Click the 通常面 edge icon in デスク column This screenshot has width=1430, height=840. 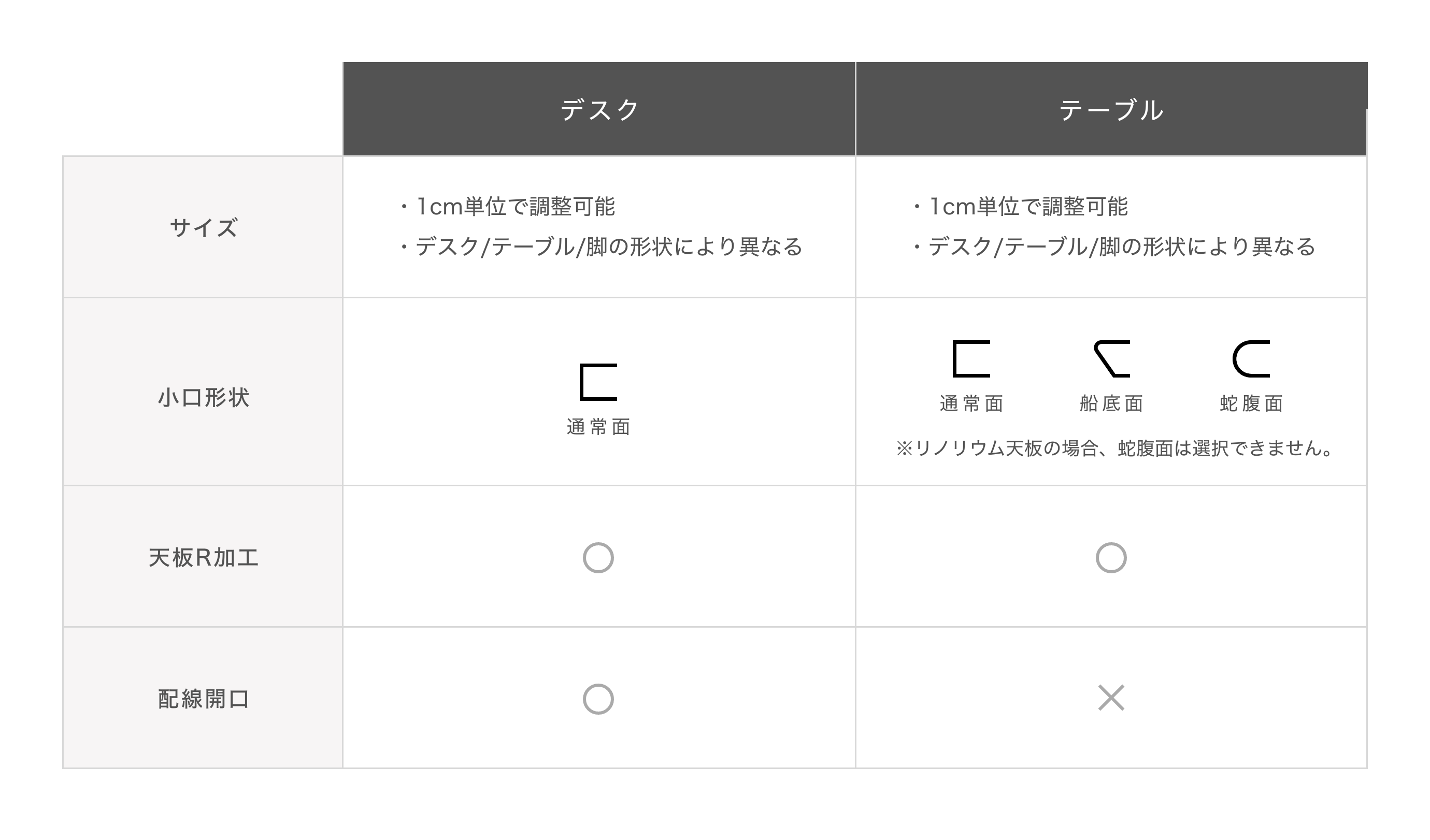pos(598,382)
